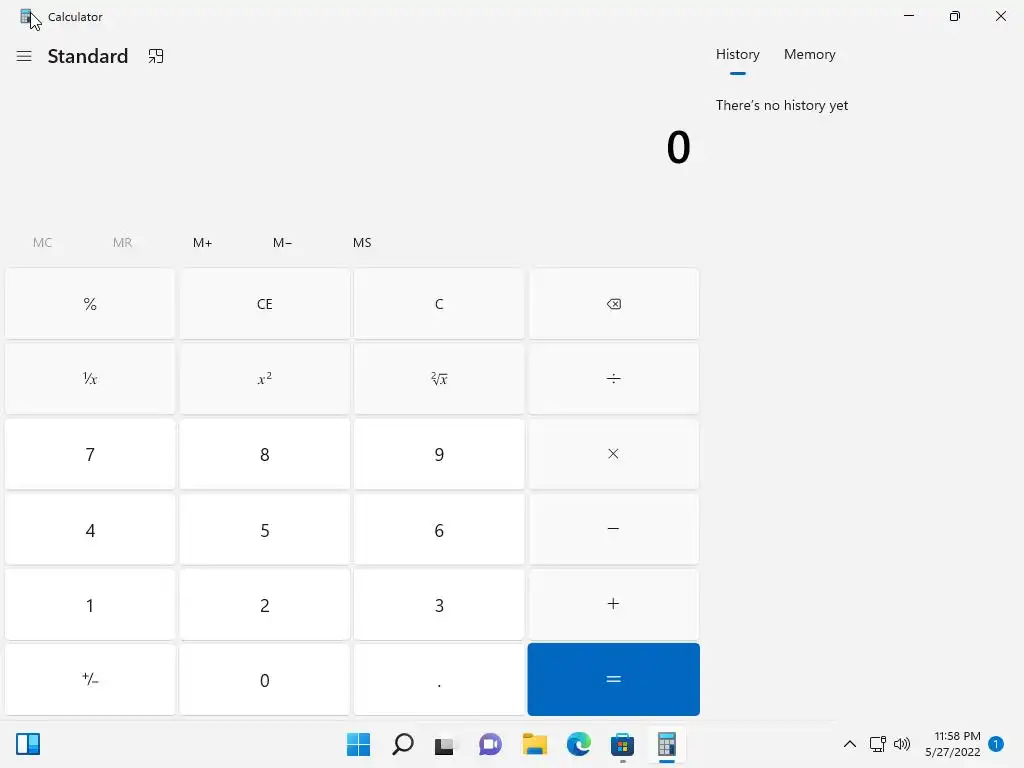Click the Calculator taskbar icon
Image resolution: width=1024 pixels, height=768 pixels.
coord(667,744)
